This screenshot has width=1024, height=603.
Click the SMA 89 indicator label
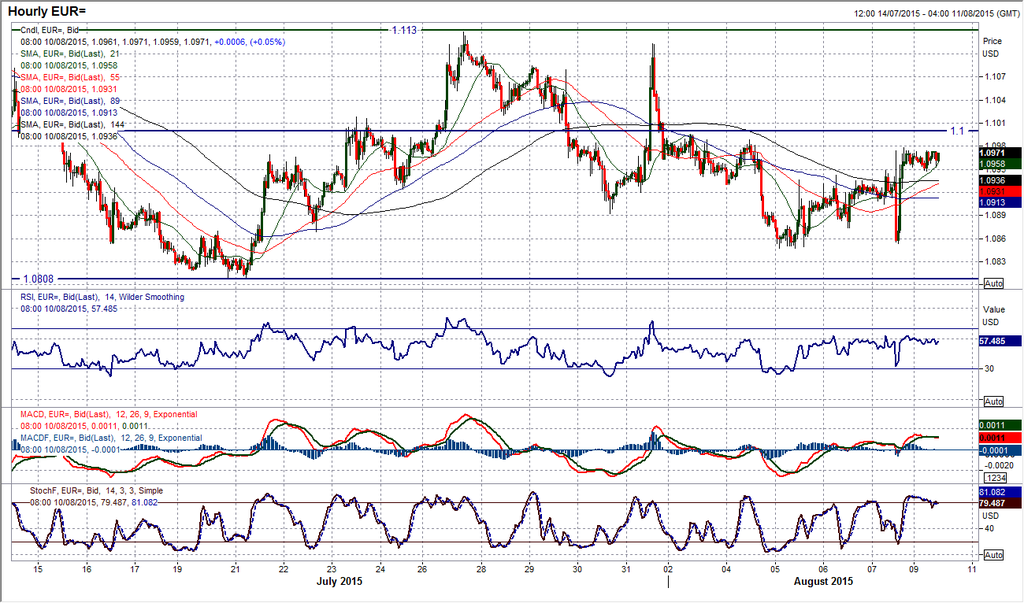pyautogui.click(x=70, y=101)
